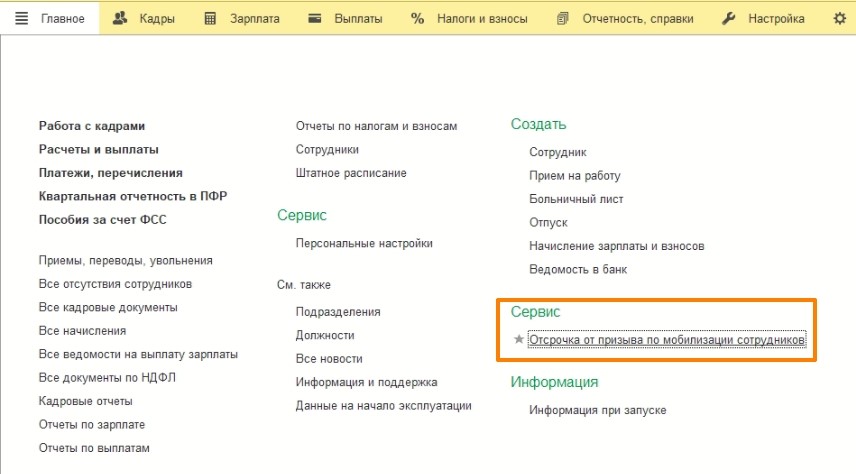Screen dimensions: 856x474
Task: Open Штатное расписание
Action: click(x=351, y=173)
